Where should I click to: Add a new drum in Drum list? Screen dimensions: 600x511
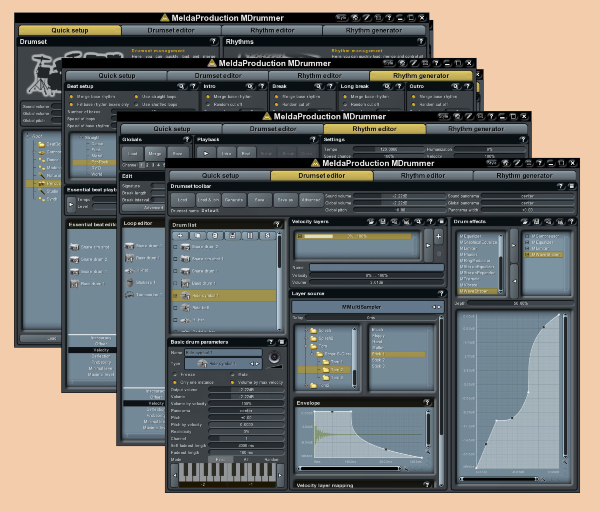click(180, 235)
